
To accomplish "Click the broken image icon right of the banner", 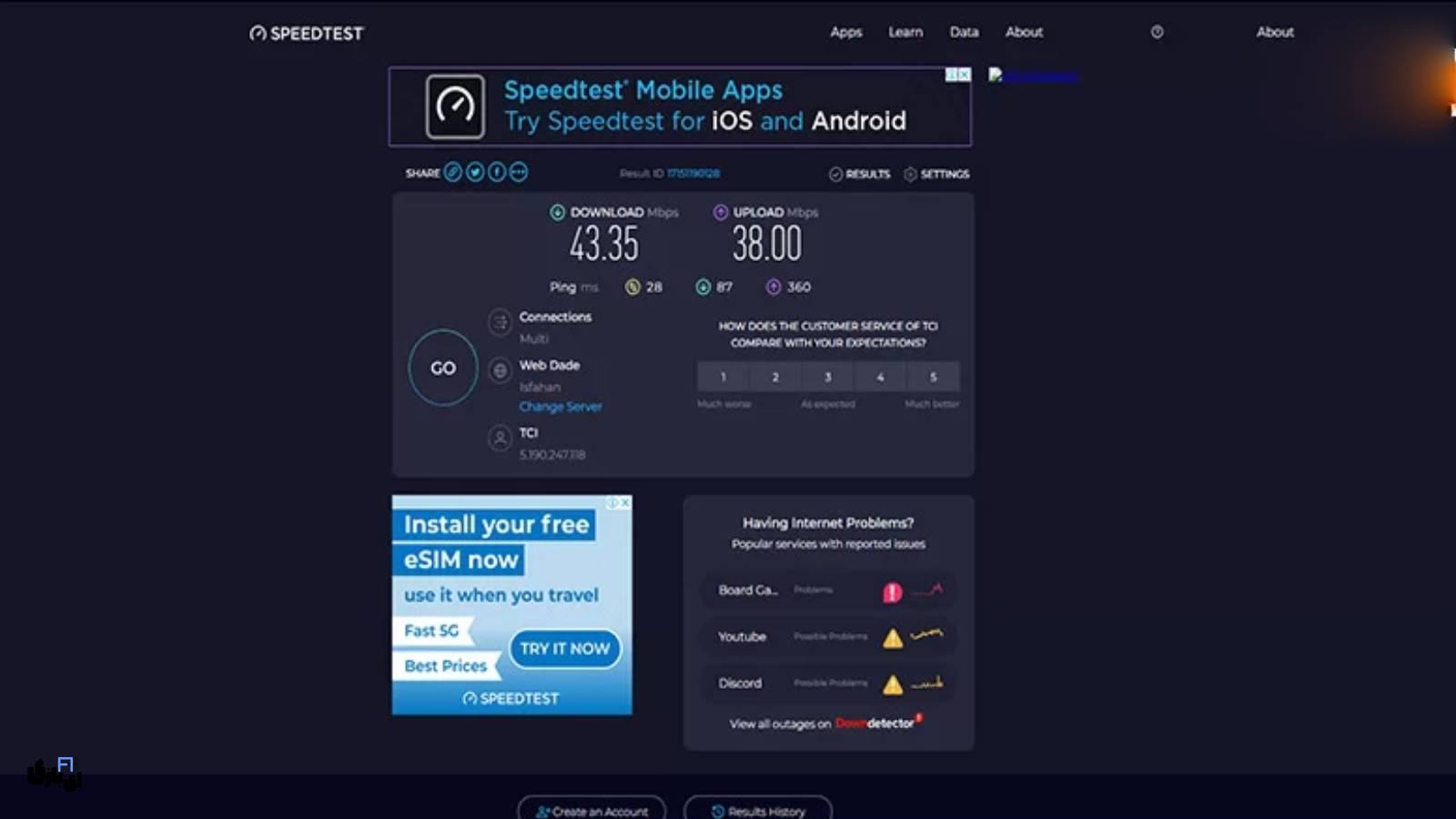I will tap(996, 76).
